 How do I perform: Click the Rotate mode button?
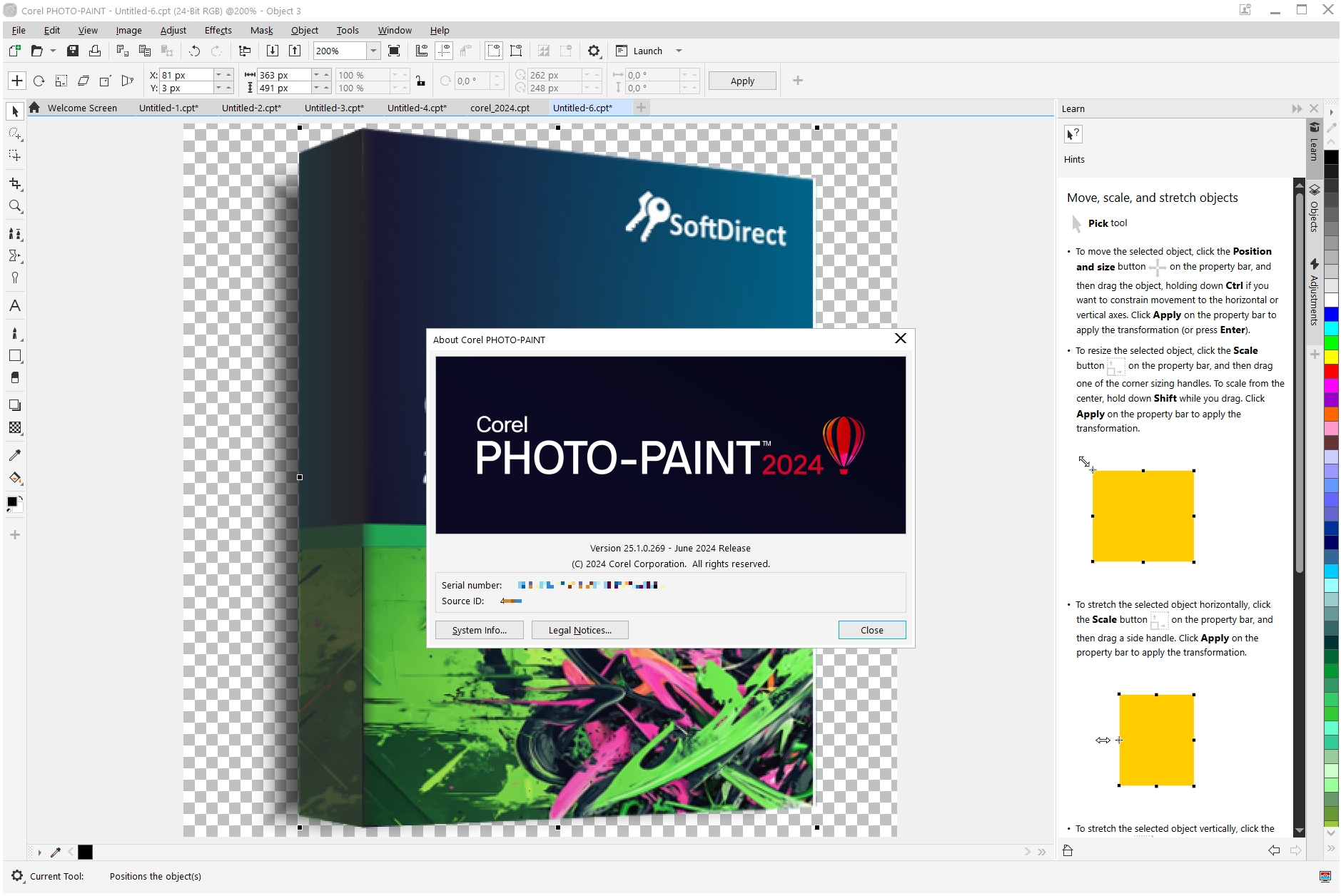pos(39,81)
